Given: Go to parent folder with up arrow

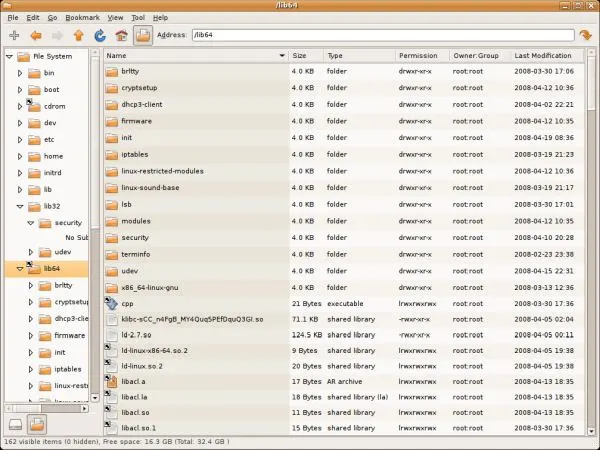Looking at the screenshot, I should click(78, 36).
